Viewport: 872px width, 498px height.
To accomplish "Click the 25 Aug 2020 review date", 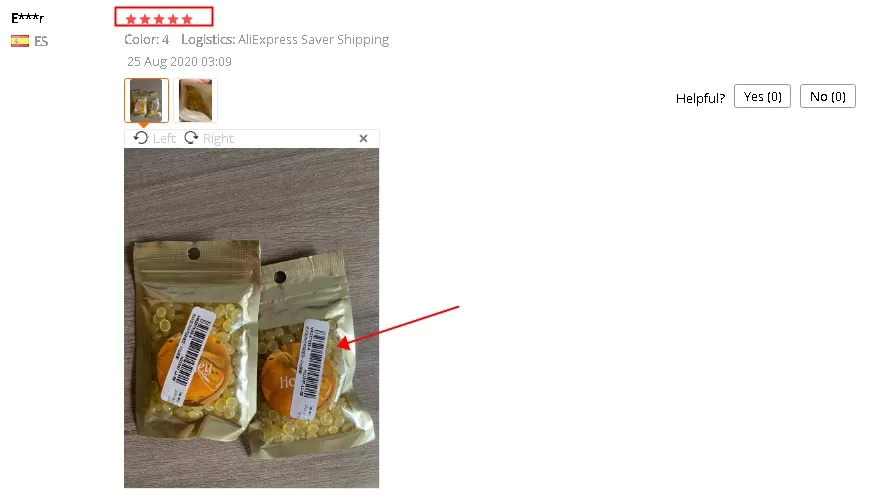I will point(179,61).
